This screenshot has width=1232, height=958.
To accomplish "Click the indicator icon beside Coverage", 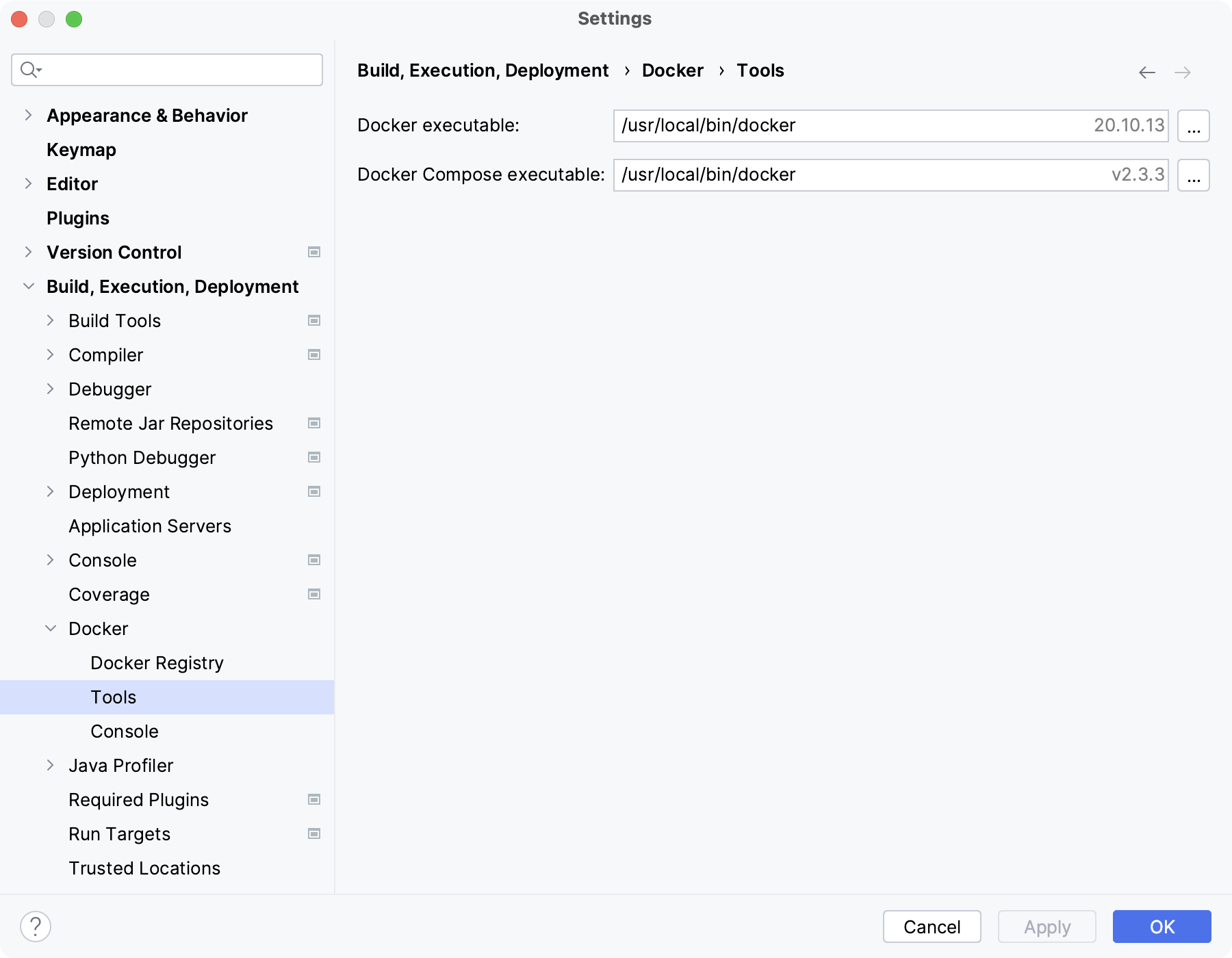I will 313,594.
